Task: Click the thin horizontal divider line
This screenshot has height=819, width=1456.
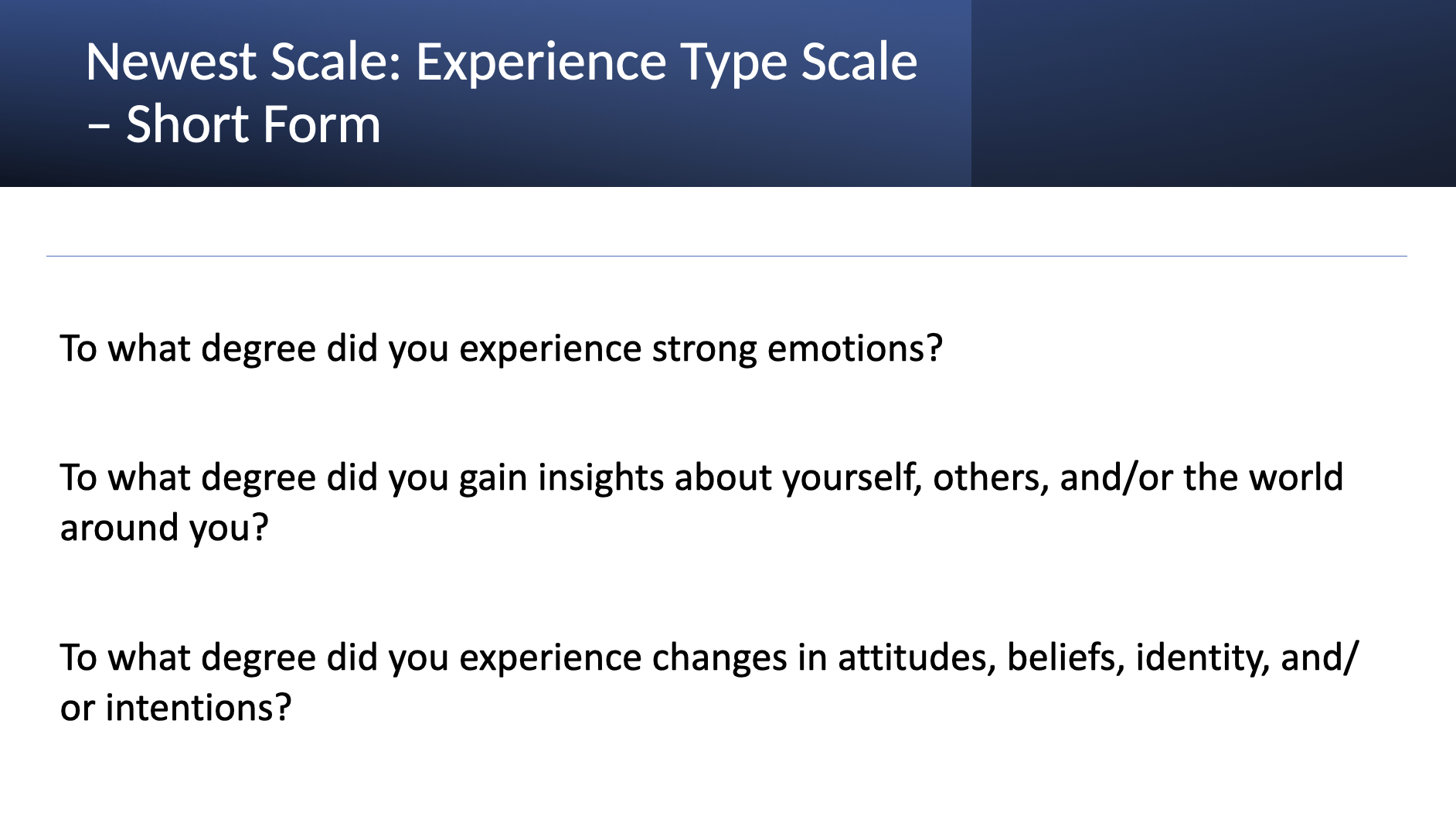Action: pyautogui.click(x=726, y=256)
